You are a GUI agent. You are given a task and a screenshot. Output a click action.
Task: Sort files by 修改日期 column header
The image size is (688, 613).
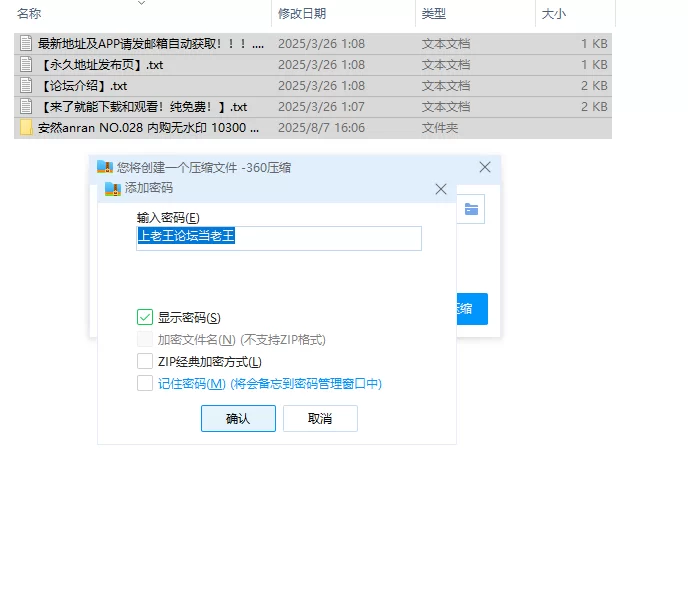pyautogui.click(x=302, y=14)
